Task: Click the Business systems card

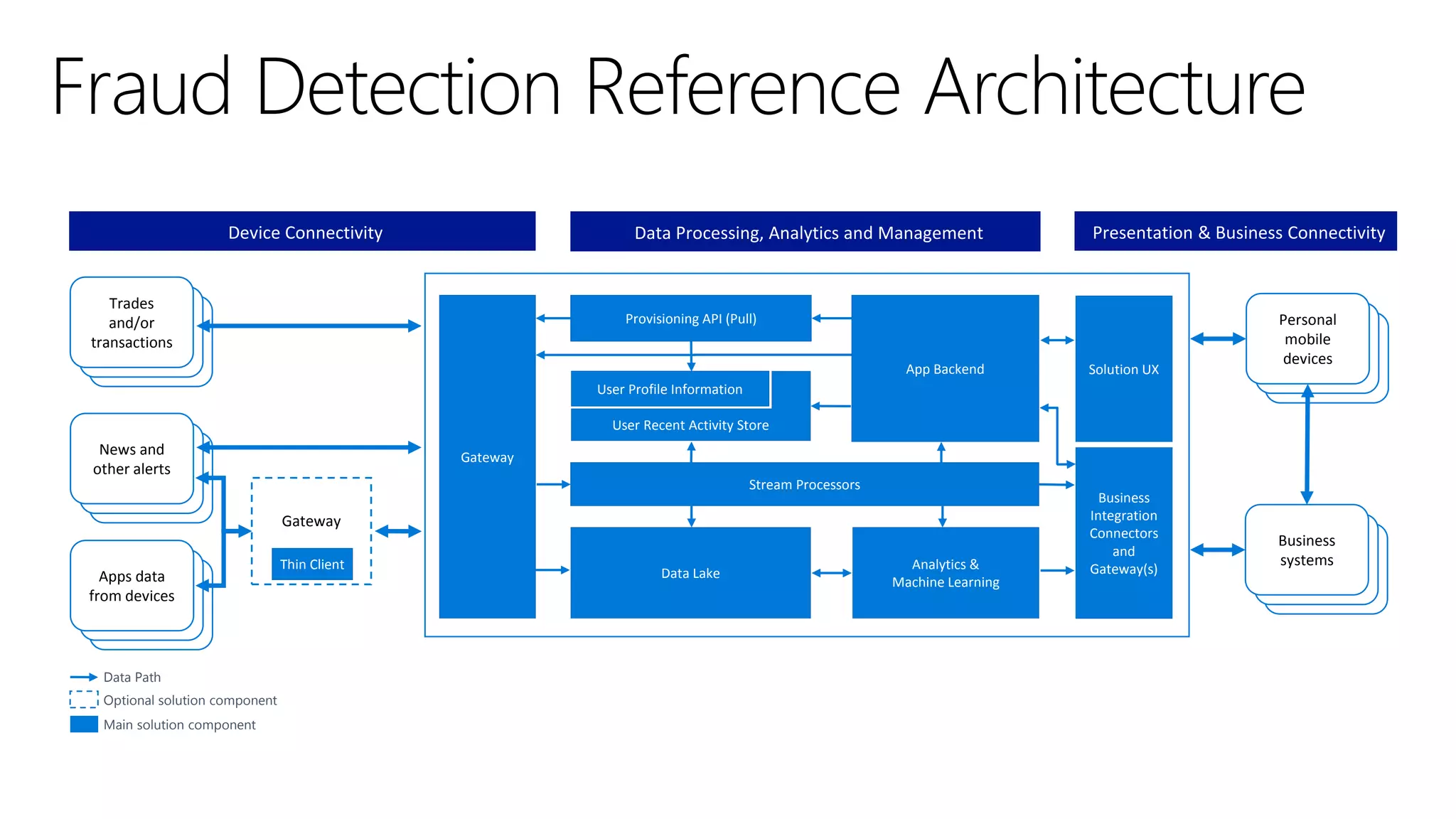Action: click(x=1306, y=550)
